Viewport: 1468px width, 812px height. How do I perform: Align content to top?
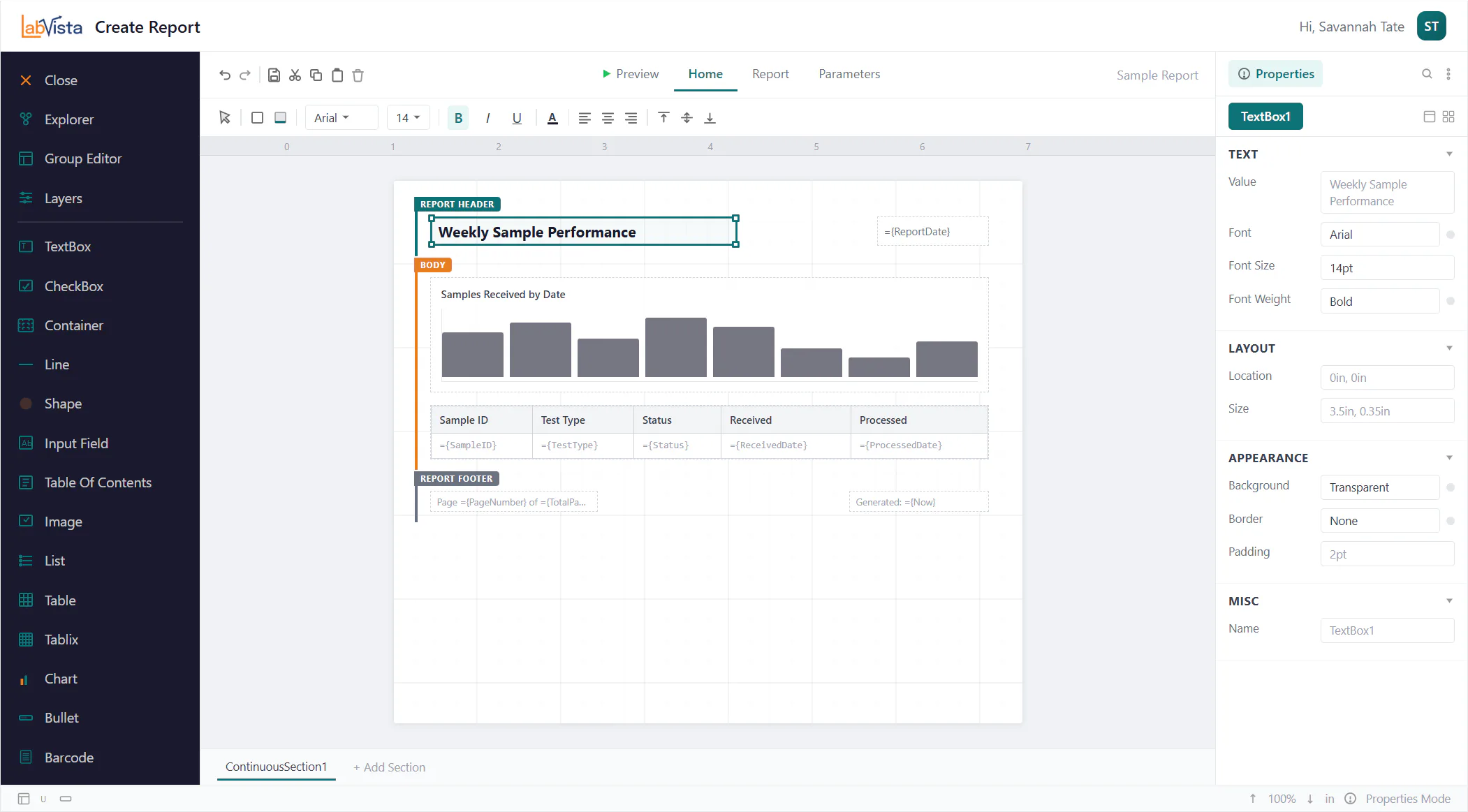tap(663, 117)
